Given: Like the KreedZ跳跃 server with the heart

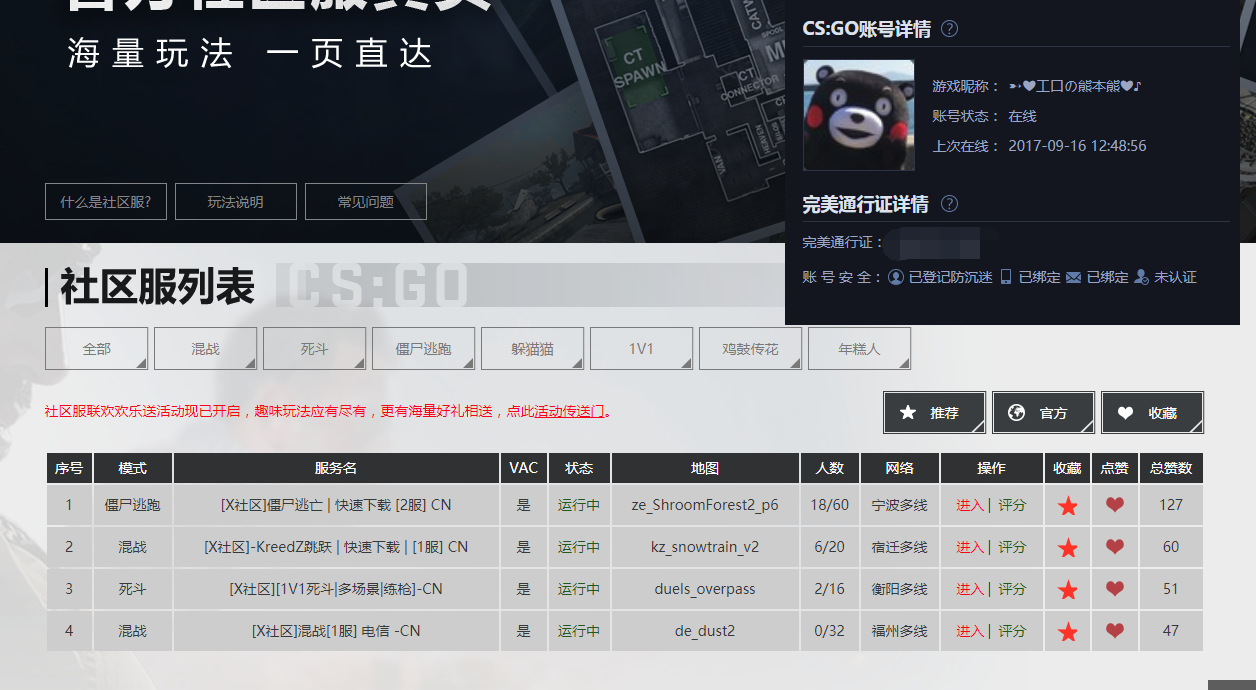Looking at the screenshot, I should (x=1114, y=547).
